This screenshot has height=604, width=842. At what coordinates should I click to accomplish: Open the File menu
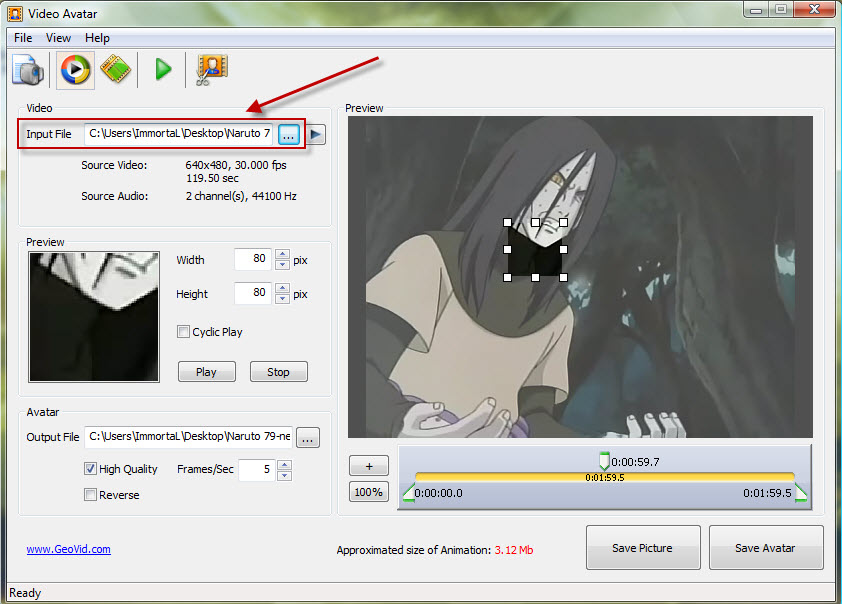click(x=23, y=38)
